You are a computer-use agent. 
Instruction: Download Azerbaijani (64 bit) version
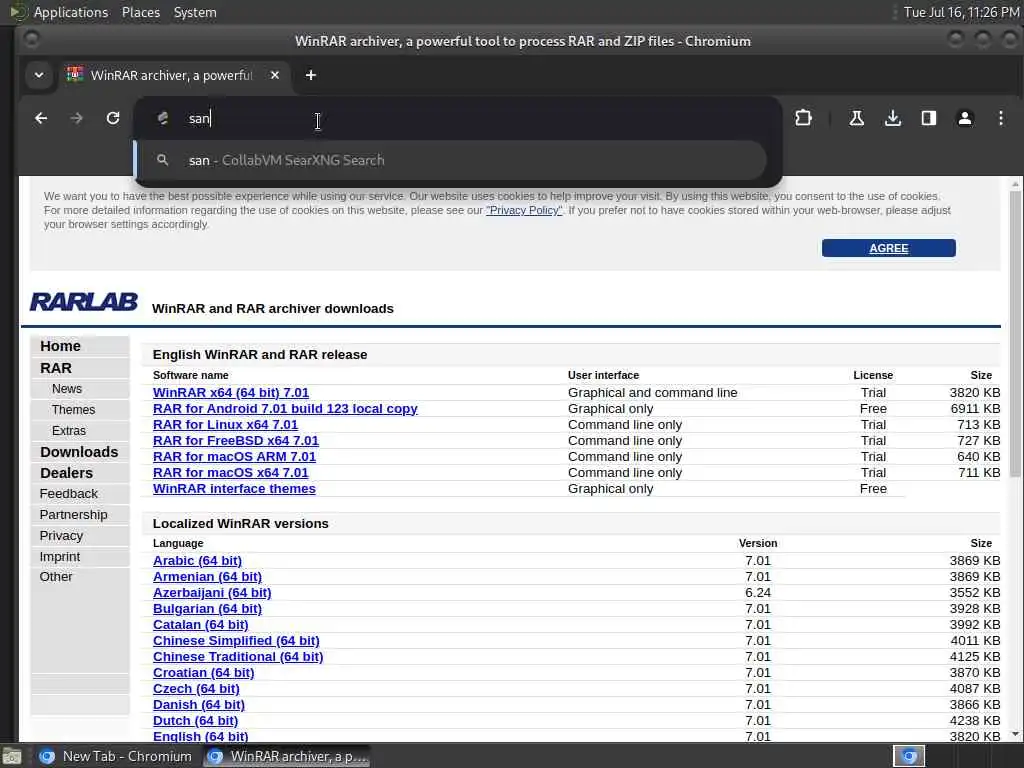point(212,592)
